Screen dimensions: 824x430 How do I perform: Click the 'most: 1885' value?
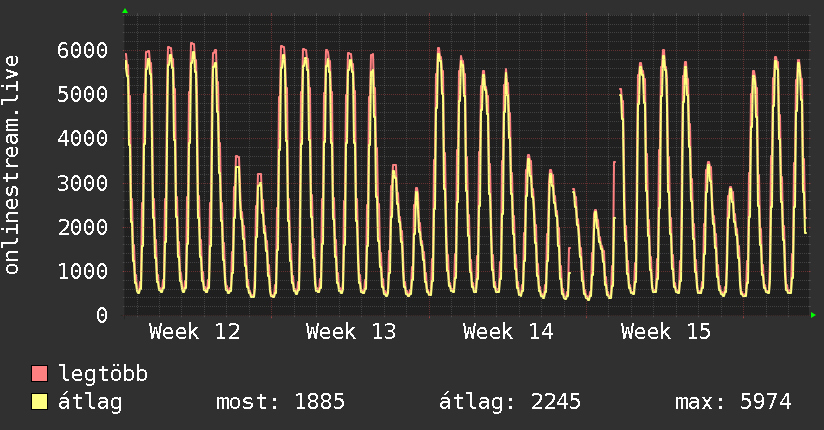(280, 402)
